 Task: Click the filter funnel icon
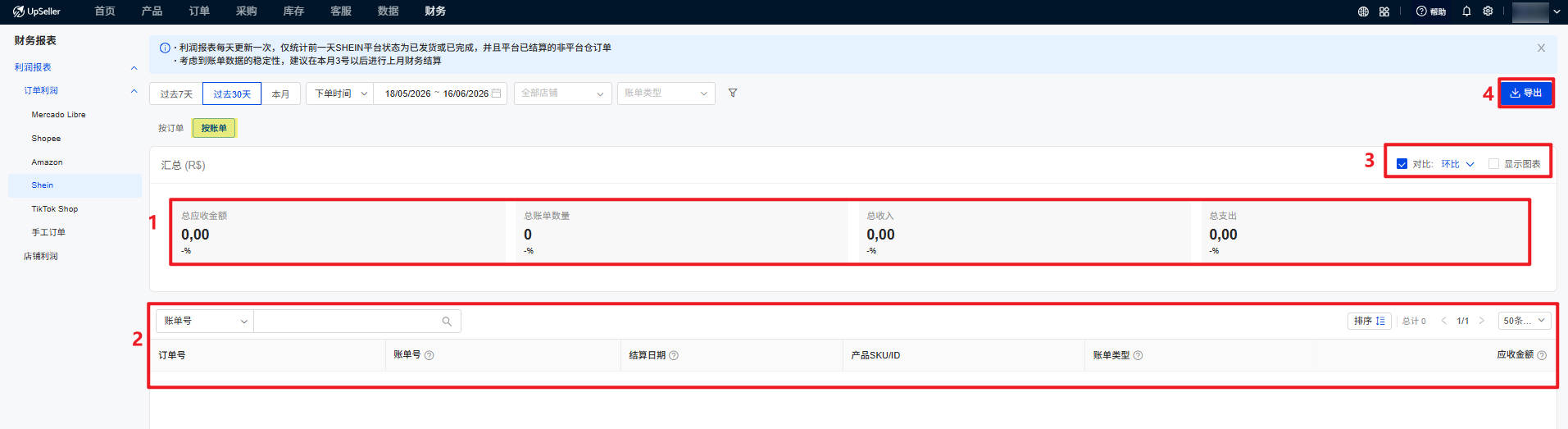pyautogui.click(x=733, y=94)
